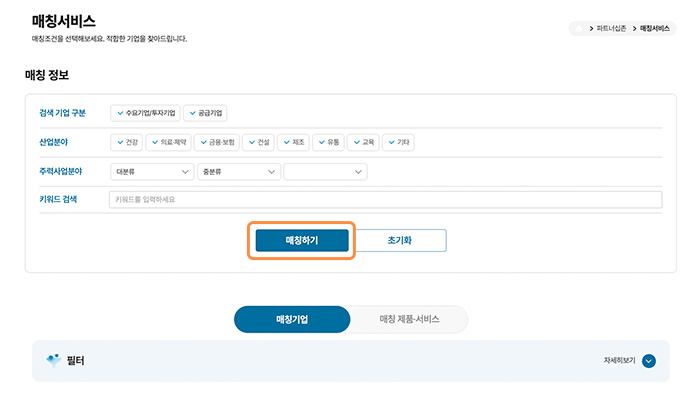700x400 pixels.
Task: Select the 의료·제약 industry option
Action: pyautogui.click(x=168, y=142)
